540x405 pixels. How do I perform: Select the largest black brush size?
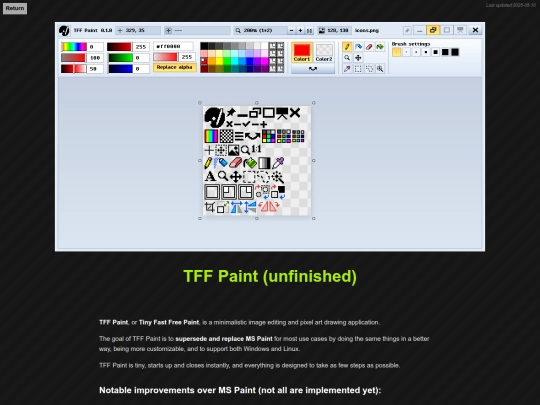[455, 52]
